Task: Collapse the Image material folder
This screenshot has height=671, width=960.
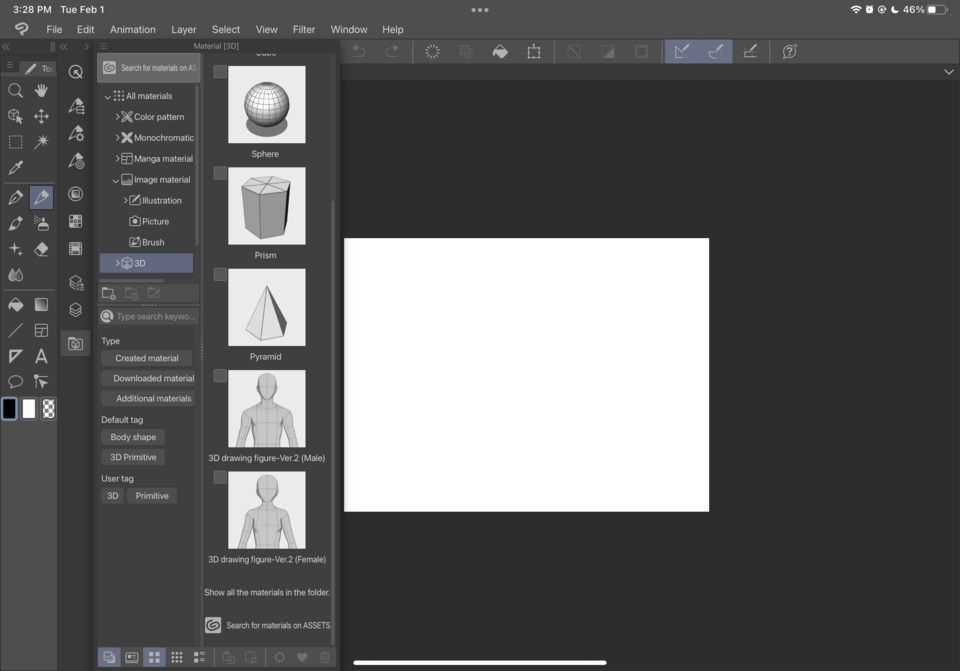Action: (116, 181)
